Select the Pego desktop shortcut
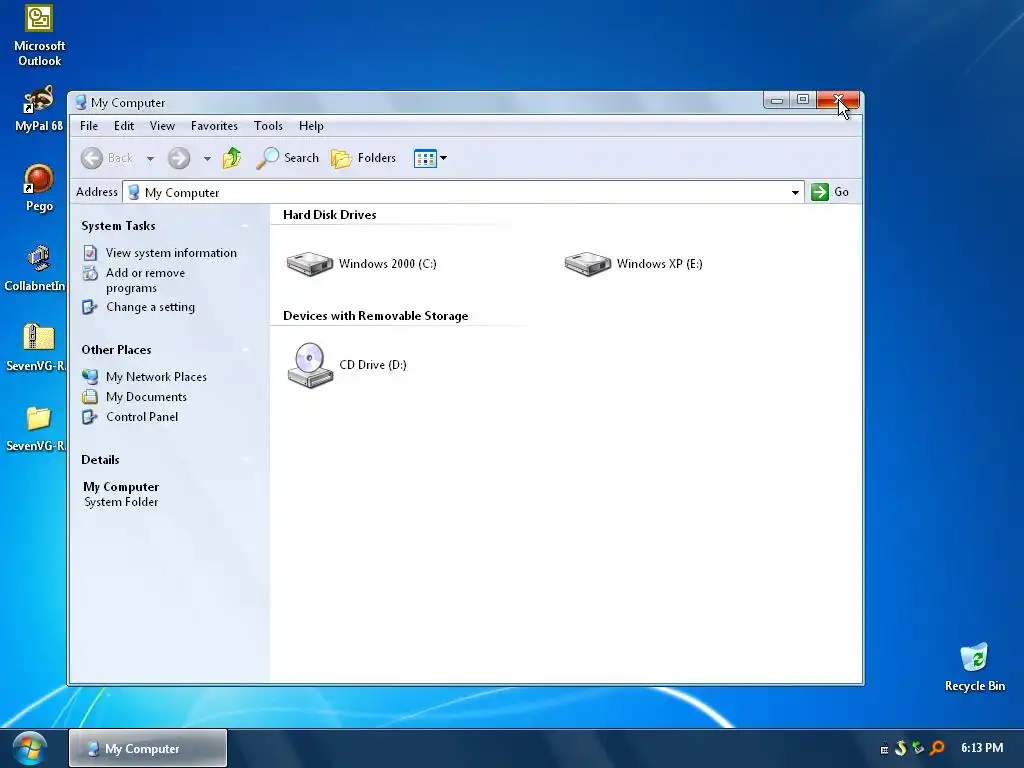 point(39,188)
